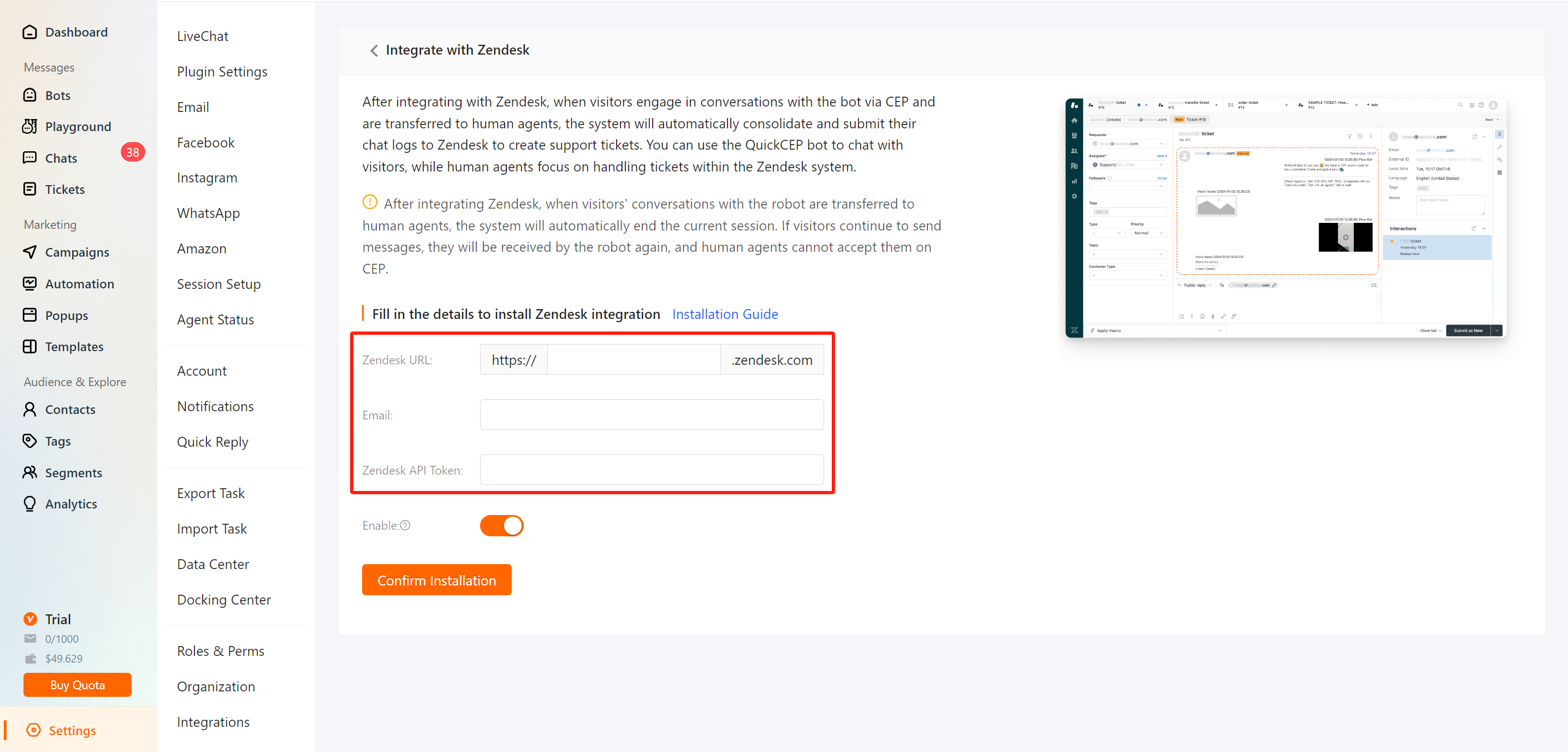Click the $49.629 balance text
This screenshot has width=1568, height=752.
coord(63,659)
